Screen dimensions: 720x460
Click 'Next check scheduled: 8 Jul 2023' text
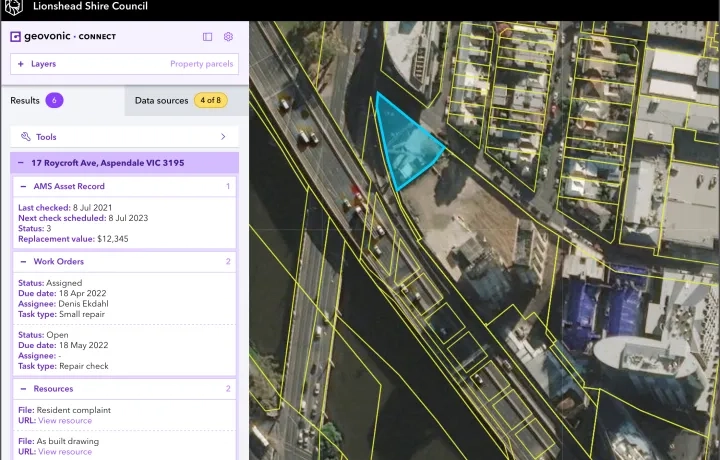click(x=83, y=218)
